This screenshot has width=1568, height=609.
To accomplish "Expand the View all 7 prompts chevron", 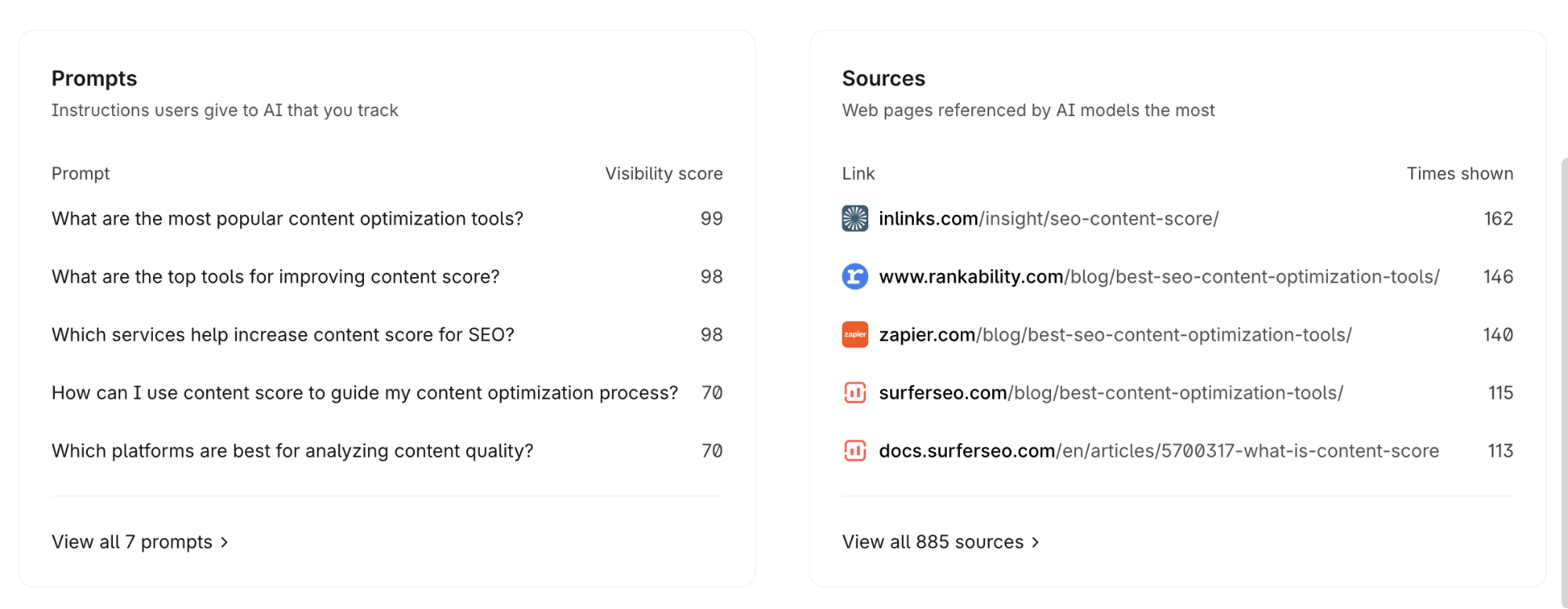I will click(x=225, y=542).
